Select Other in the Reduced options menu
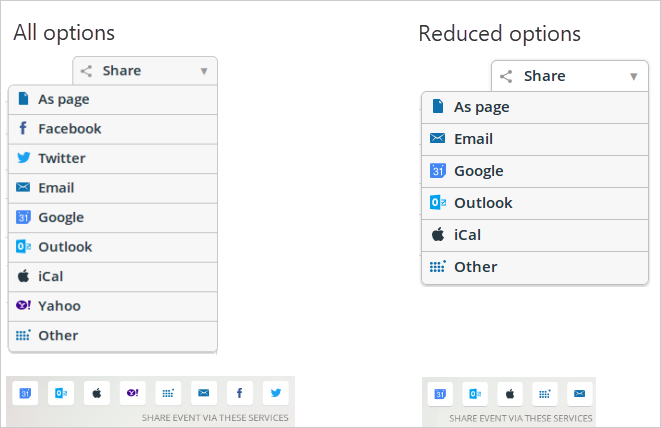 pos(535,267)
